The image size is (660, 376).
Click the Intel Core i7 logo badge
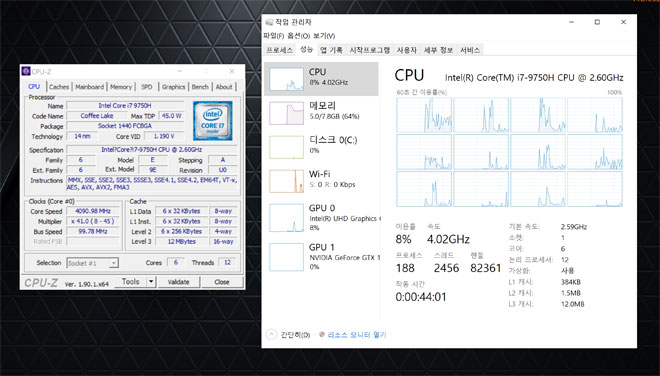tap(213, 120)
